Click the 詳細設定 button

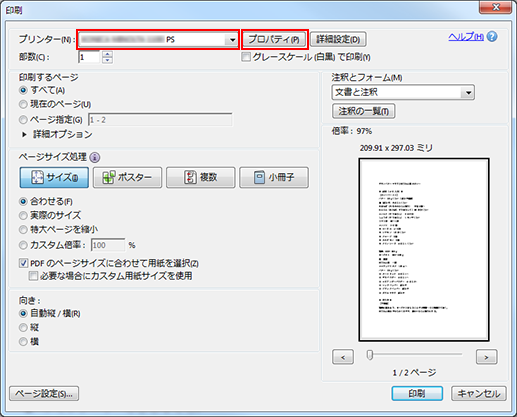click(x=338, y=40)
